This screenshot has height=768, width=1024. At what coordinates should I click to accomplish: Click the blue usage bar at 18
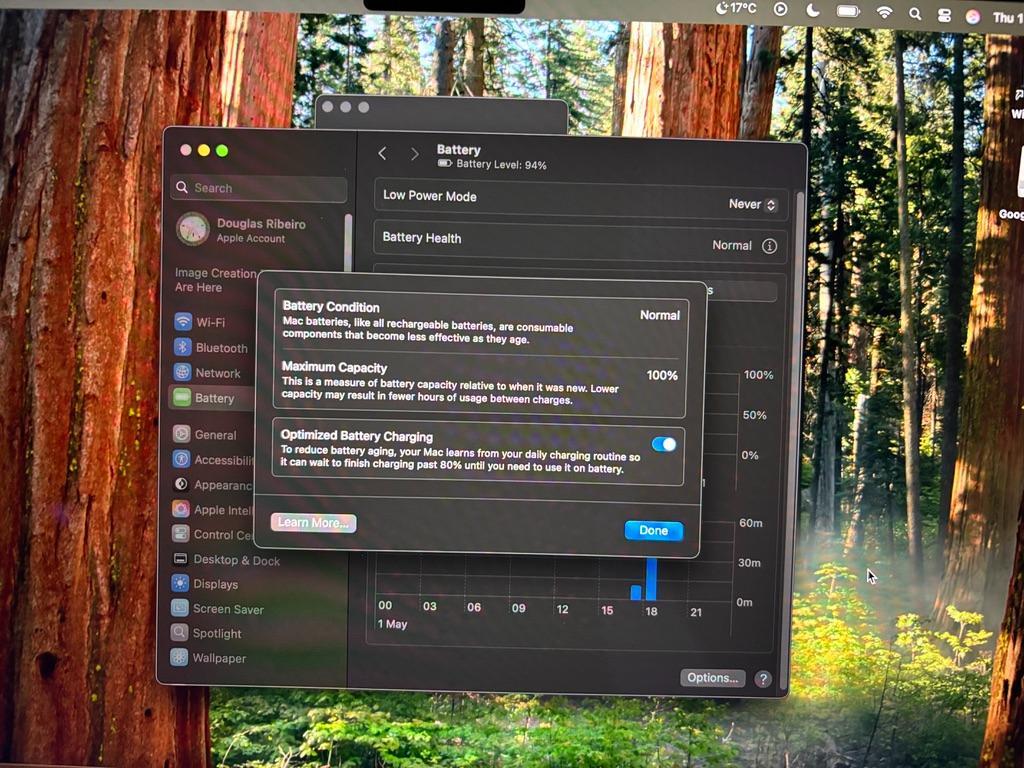651,579
